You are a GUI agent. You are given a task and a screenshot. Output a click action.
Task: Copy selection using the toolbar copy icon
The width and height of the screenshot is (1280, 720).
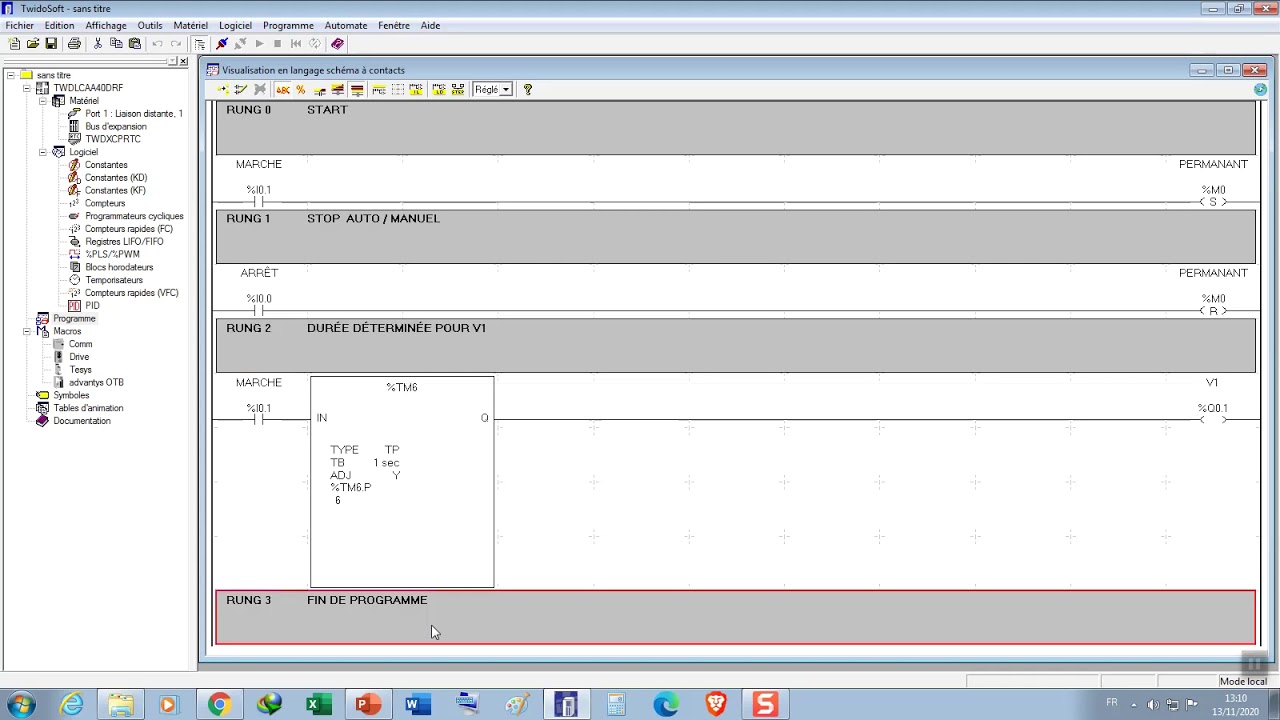116,44
